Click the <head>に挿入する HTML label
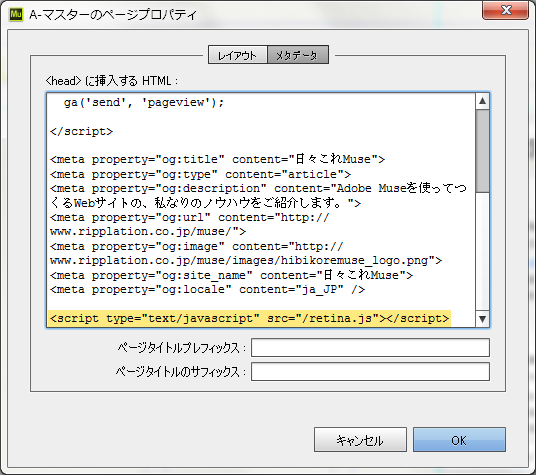Screen dimensions: 536x475 111,81
